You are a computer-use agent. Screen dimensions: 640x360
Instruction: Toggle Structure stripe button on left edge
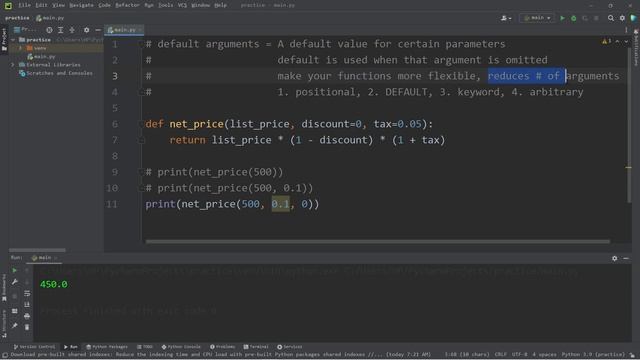(x=4, y=324)
